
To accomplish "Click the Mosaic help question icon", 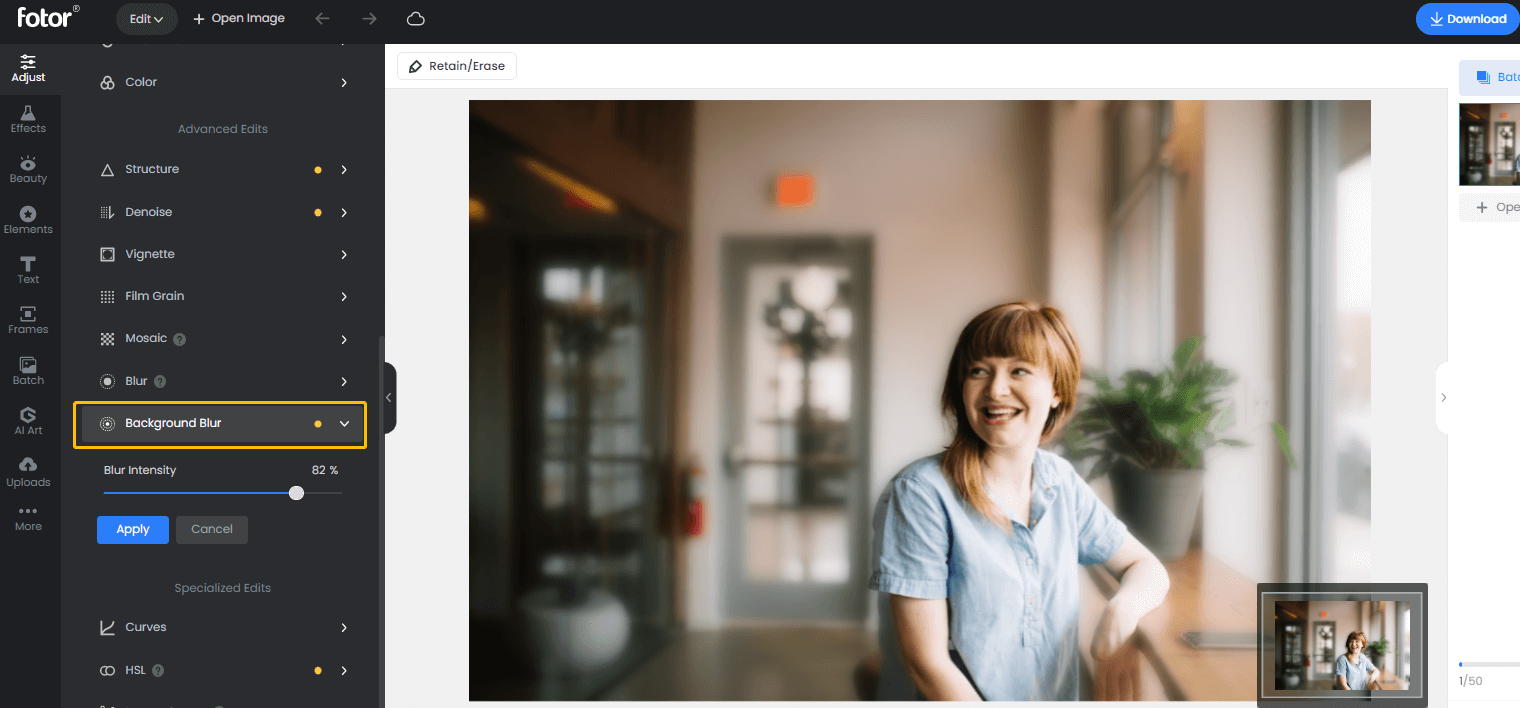I will click(180, 339).
